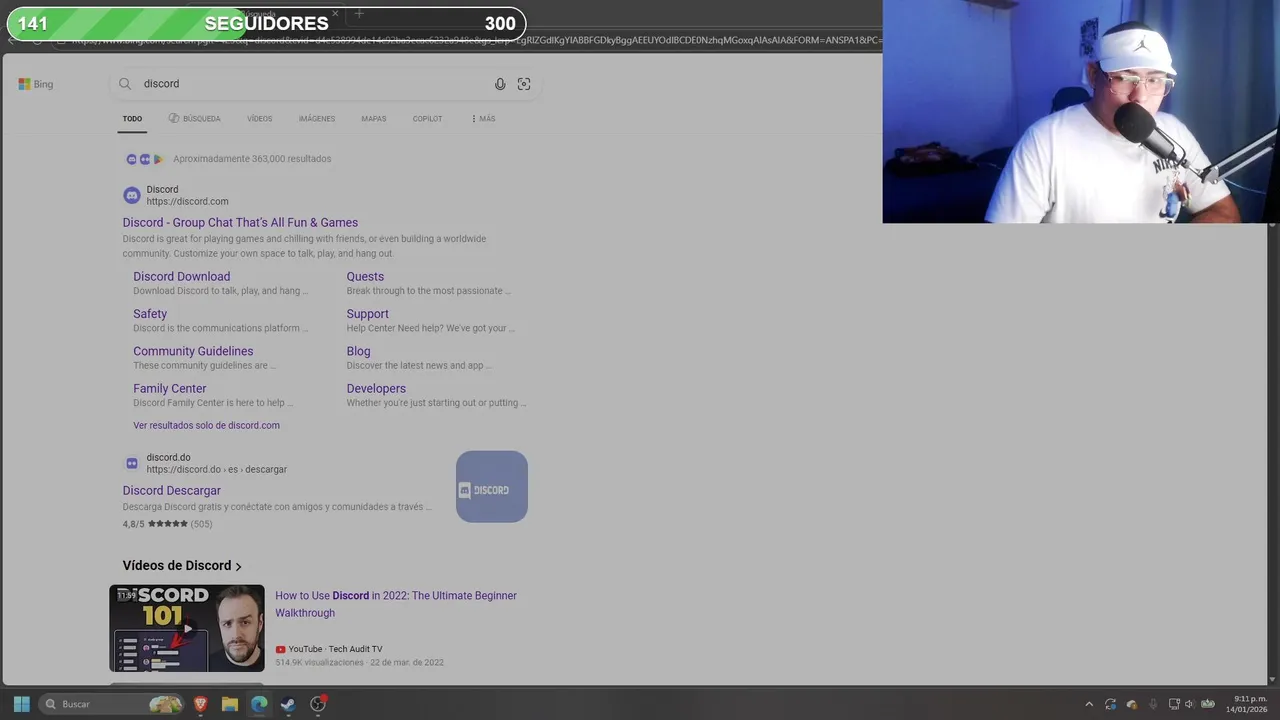The width and height of the screenshot is (1280, 720).
Task: Click the magnifier icon in the search box
Action: (x=125, y=84)
